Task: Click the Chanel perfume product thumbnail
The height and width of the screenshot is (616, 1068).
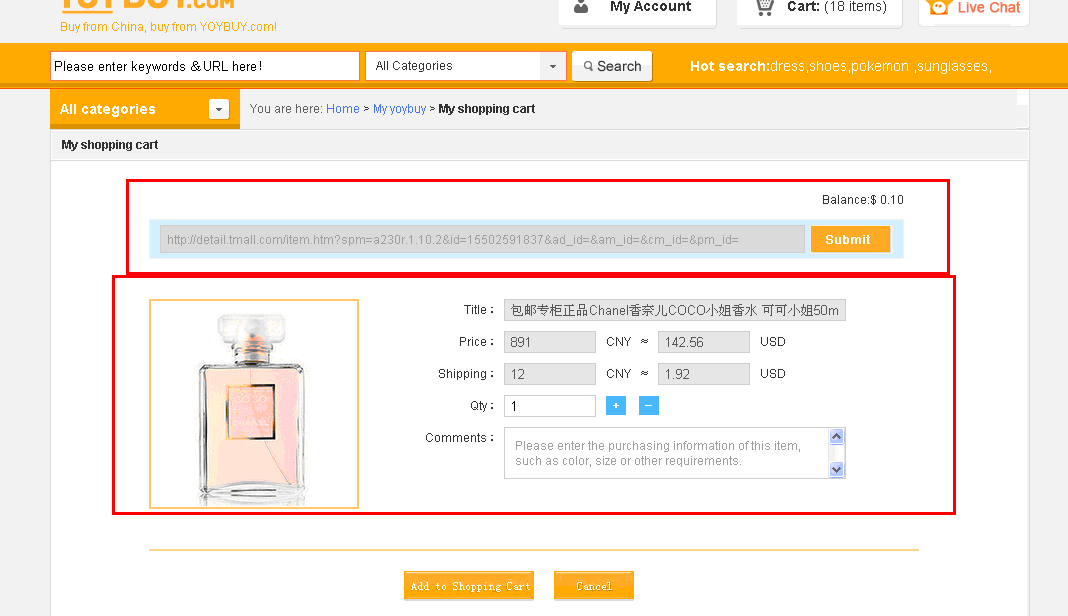Action: 254,404
